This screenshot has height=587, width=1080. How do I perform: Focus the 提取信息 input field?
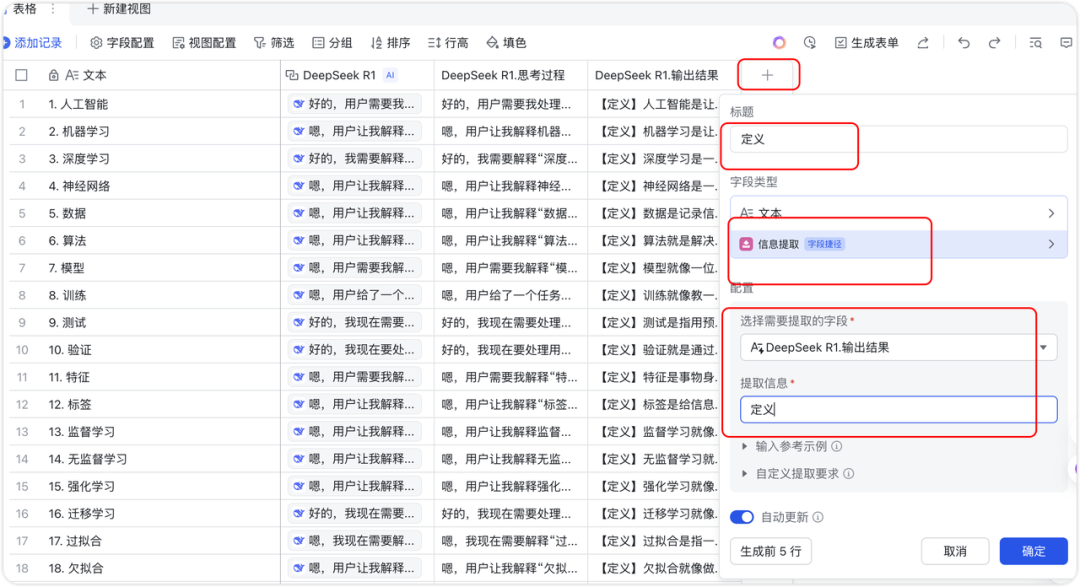pyautogui.click(x=898, y=409)
